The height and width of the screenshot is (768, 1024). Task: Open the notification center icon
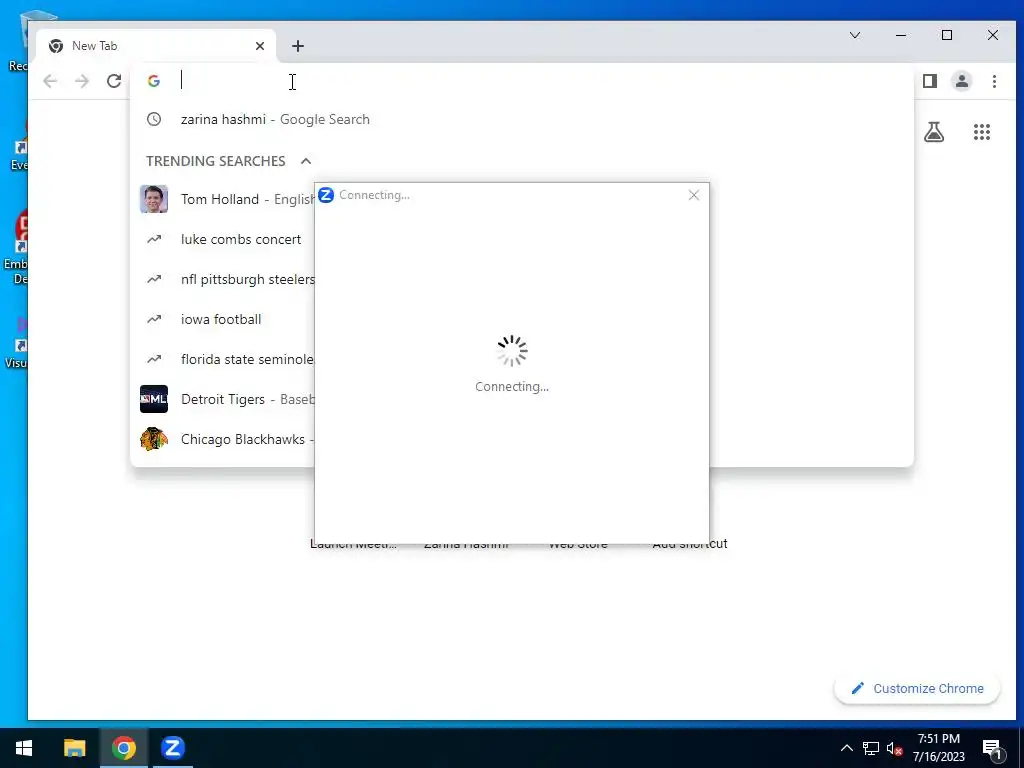[x=992, y=748]
